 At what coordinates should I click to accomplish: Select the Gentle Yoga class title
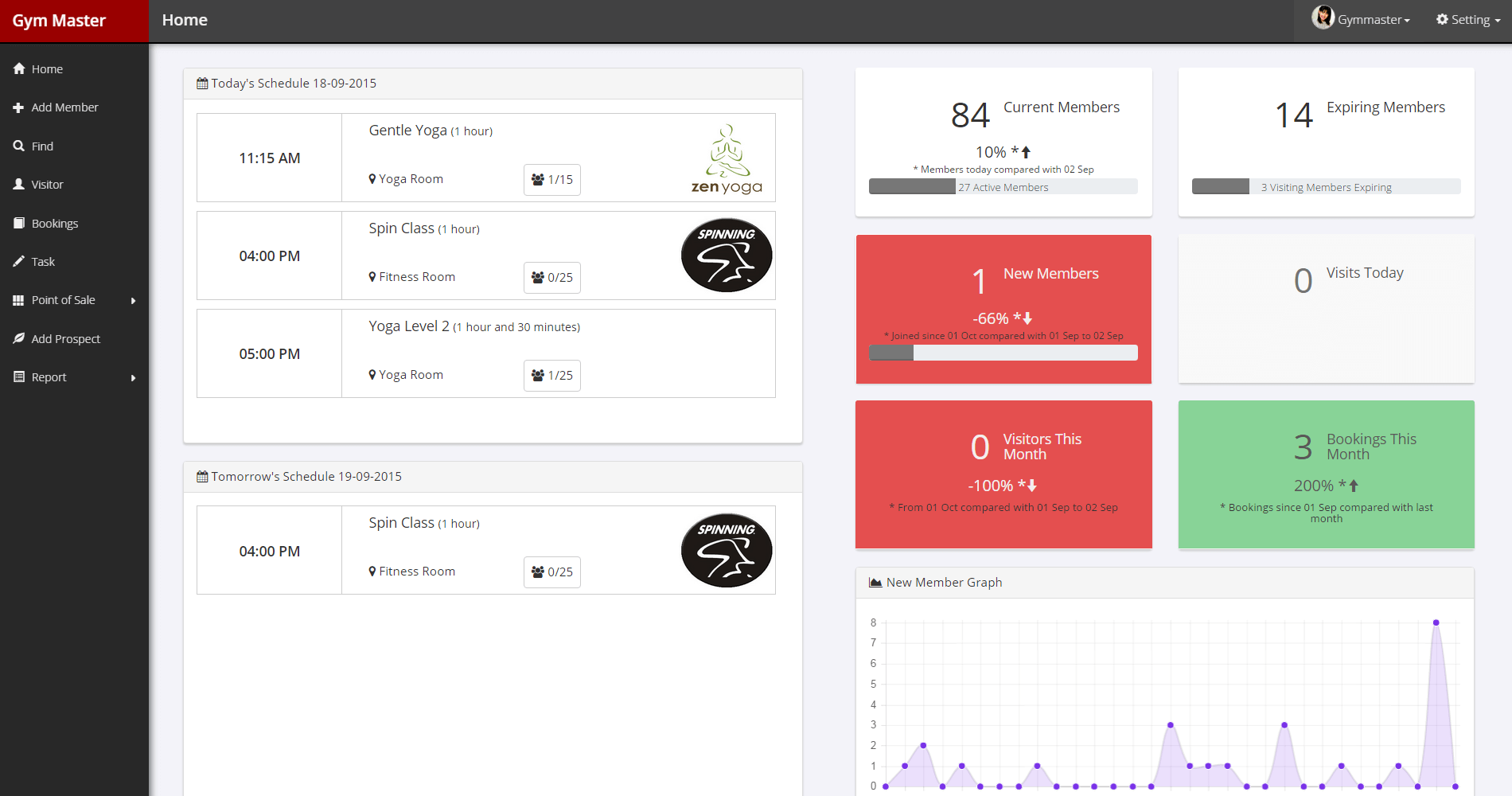coord(407,131)
